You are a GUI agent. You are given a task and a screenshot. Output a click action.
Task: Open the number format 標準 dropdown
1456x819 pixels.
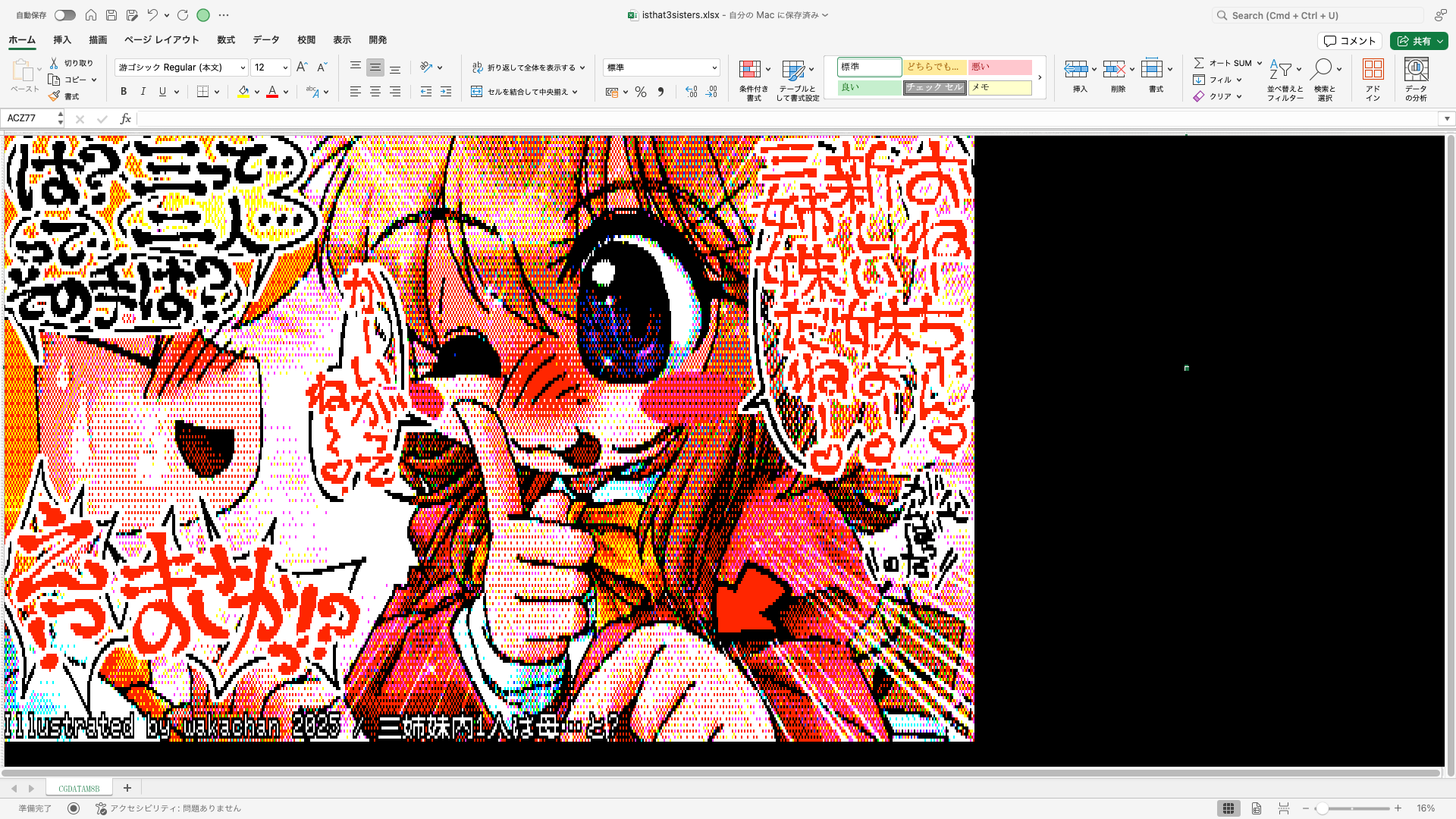tap(714, 67)
